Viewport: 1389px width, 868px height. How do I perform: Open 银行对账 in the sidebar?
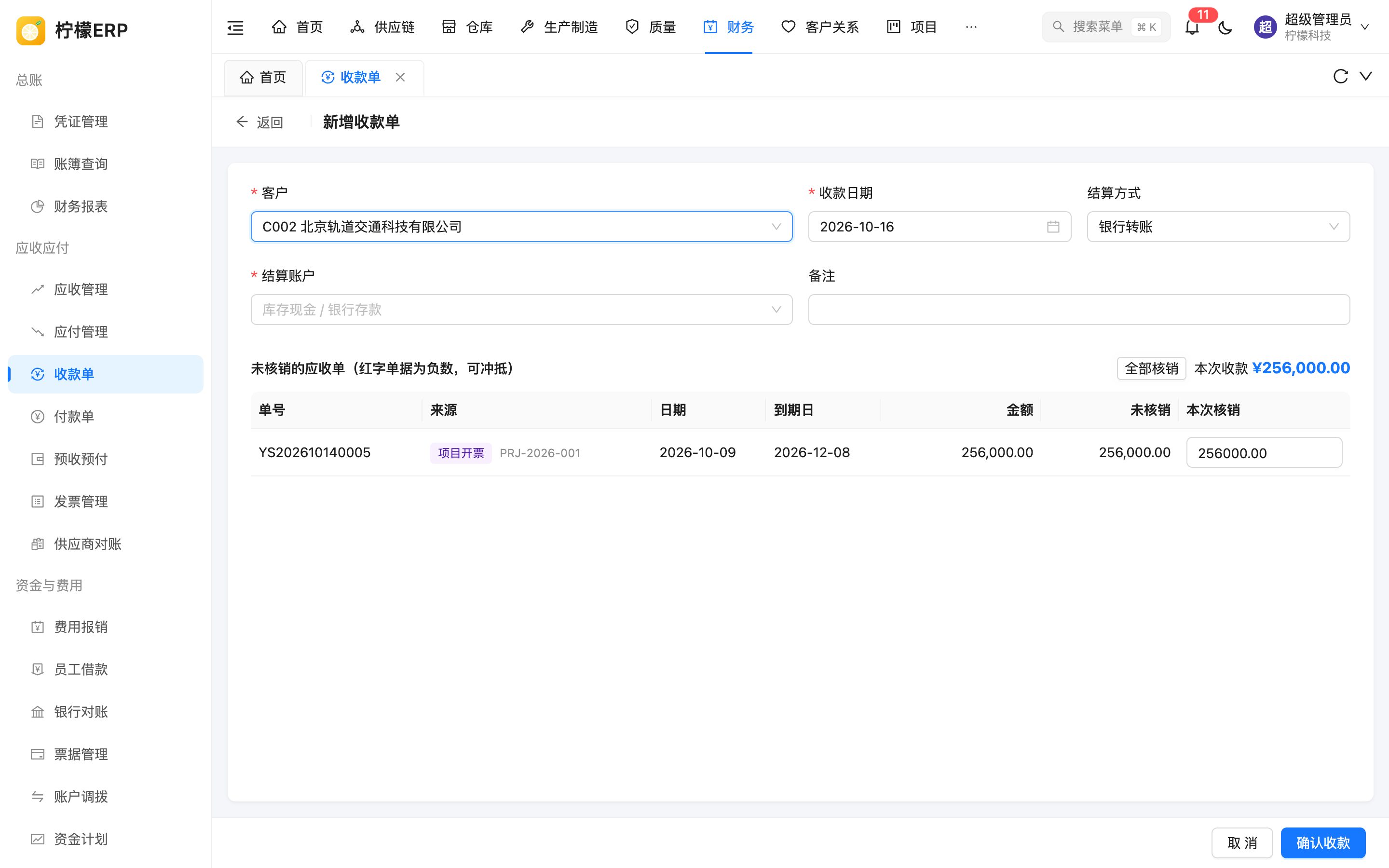pyautogui.click(x=106, y=712)
